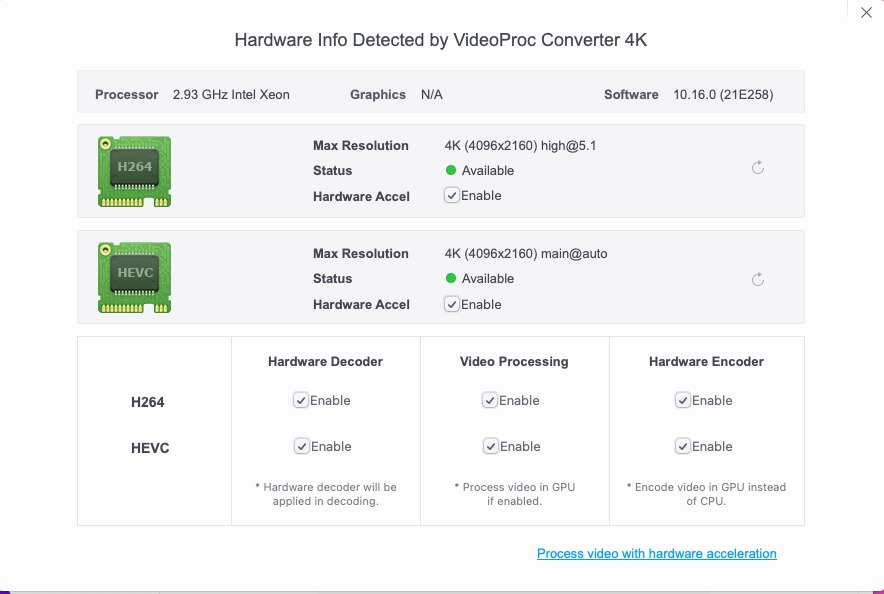
Task: Open "Process video with hardware acceleration" link
Action: [656, 554]
